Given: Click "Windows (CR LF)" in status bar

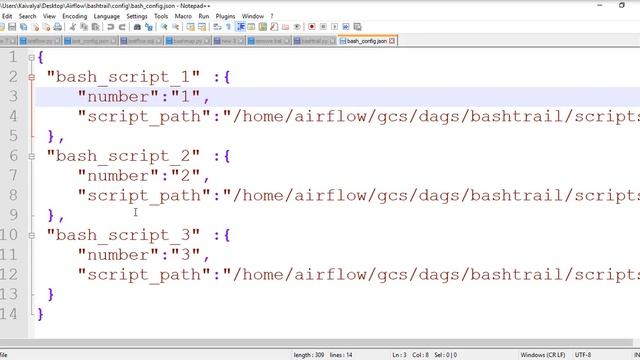Looking at the screenshot, I should point(543,355).
